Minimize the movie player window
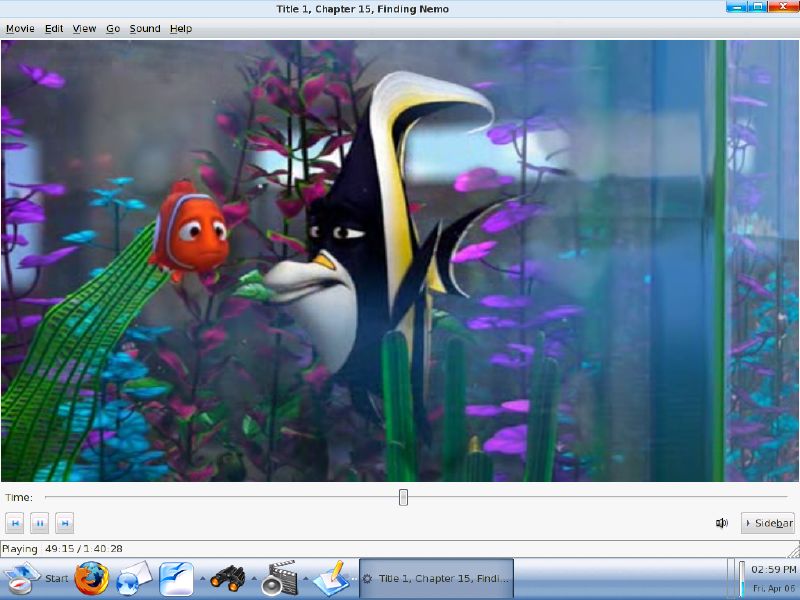This screenshot has height=600, width=800. click(x=736, y=7)
